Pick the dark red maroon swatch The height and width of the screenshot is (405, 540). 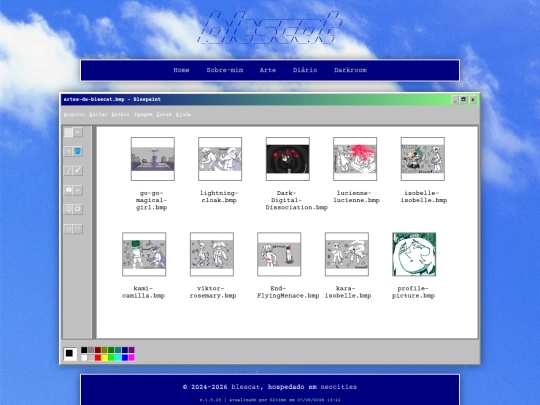[98, 350]
